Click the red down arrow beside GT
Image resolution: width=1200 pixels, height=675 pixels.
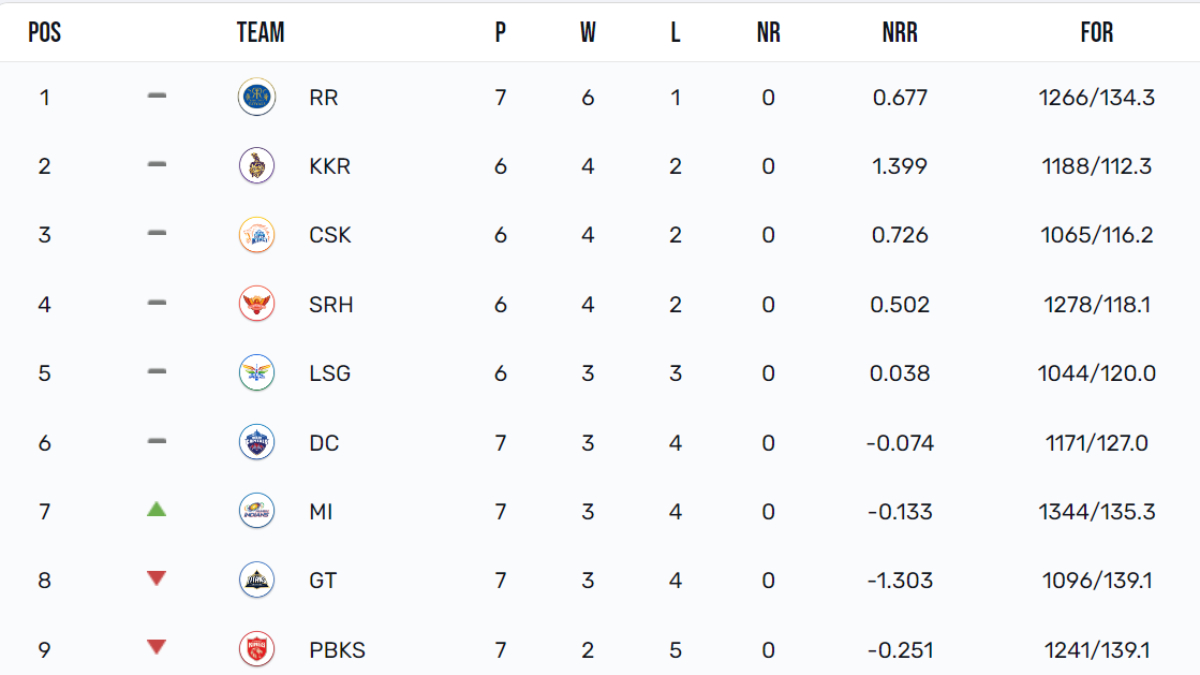click(156, 578)
